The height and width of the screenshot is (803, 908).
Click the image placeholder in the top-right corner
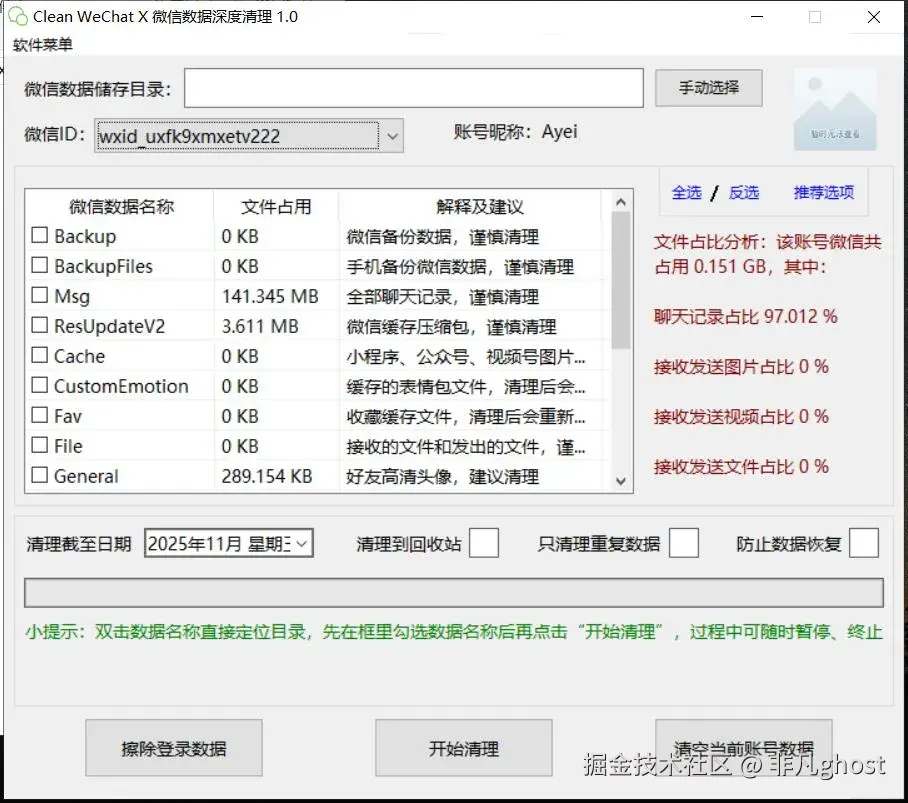(x=836, y=112)
